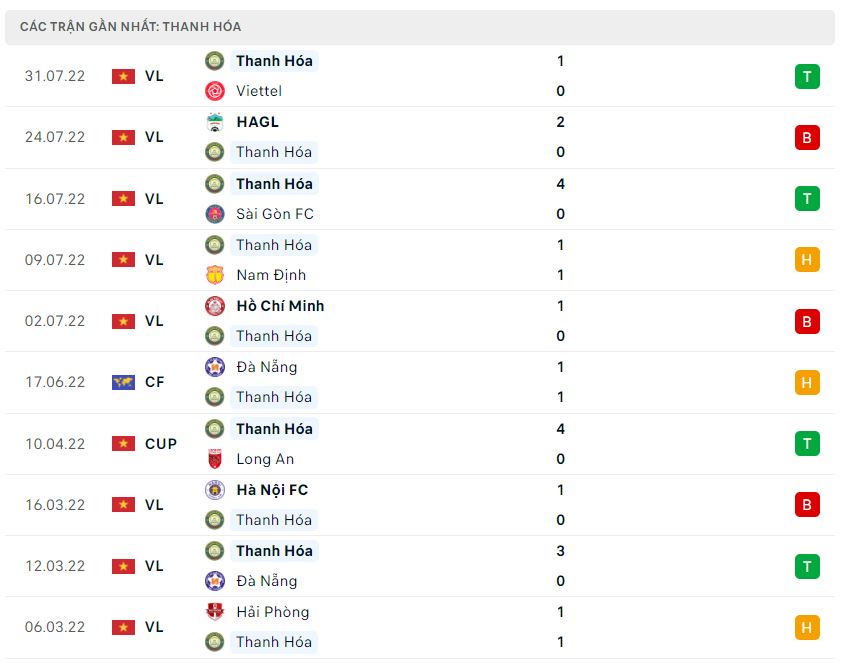
Task: Click the 06.03.22 match date
Action: coord(55,627)
